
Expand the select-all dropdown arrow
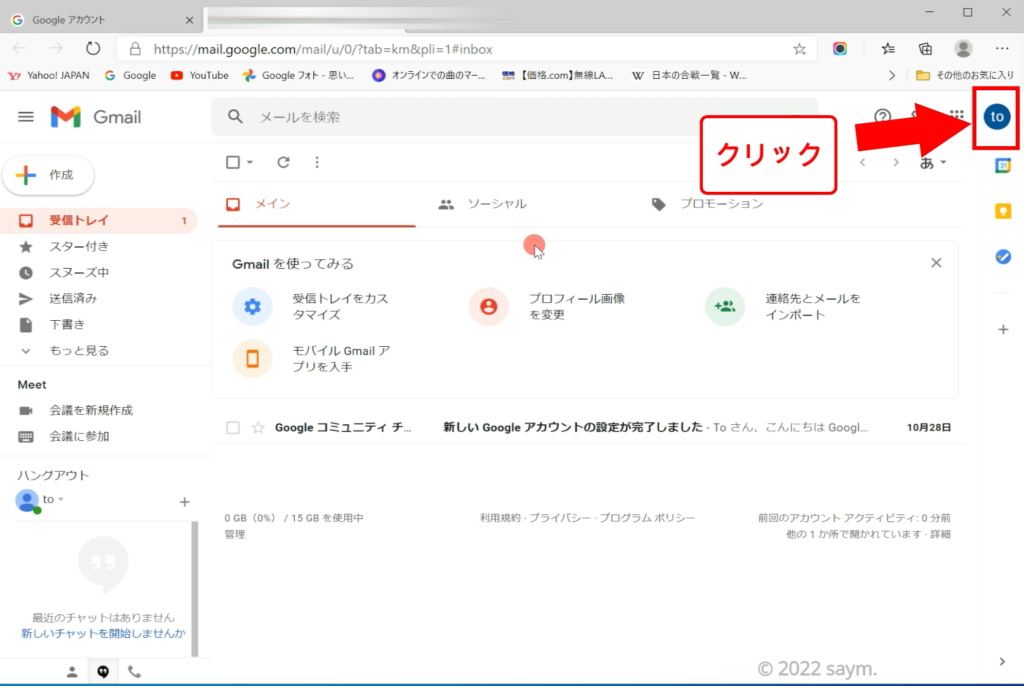(250, 162)
